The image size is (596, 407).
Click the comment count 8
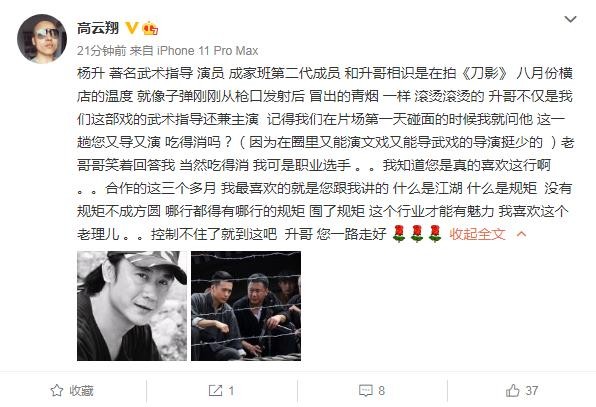click(382, 391)
